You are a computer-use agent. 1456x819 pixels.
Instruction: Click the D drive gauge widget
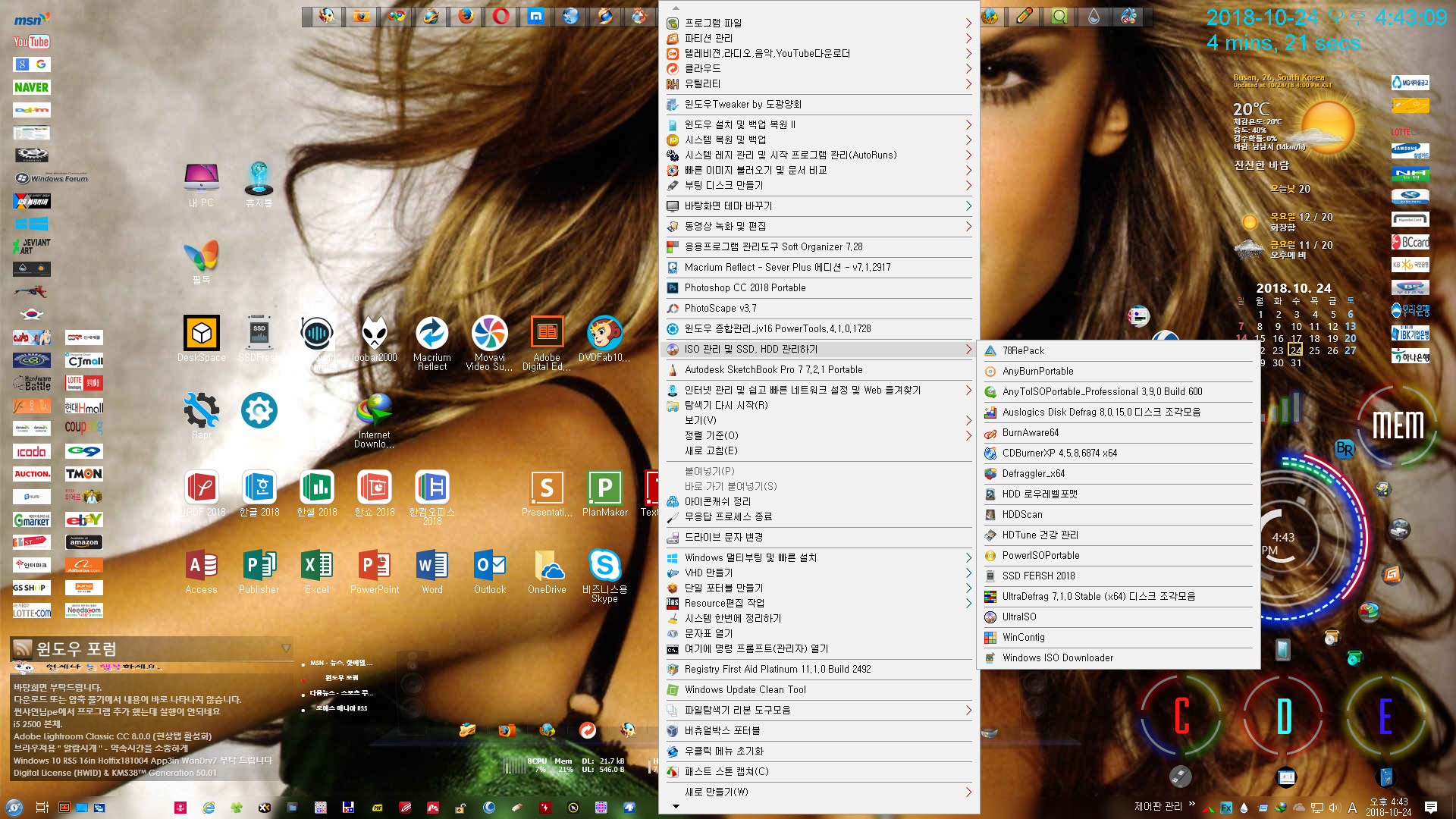click(1284, 716)
